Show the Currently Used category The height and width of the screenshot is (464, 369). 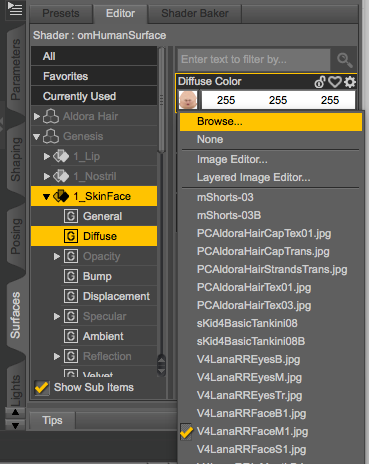coord(94,96)
